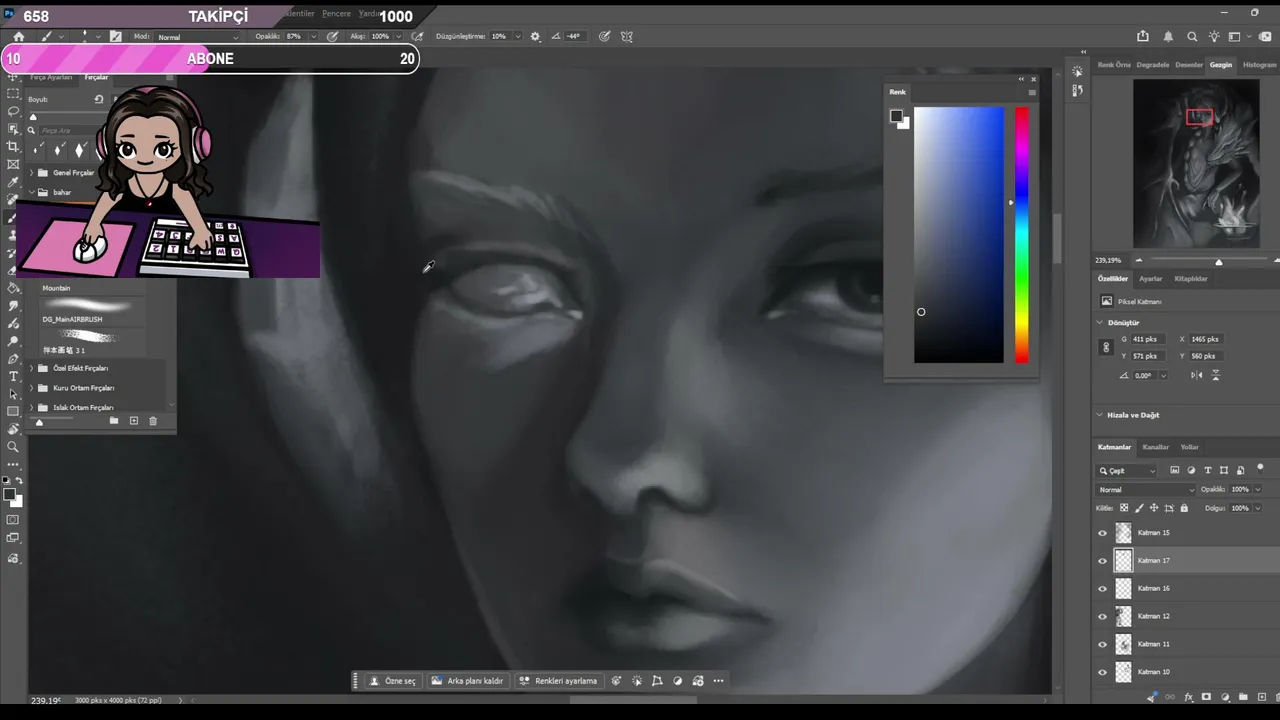Select the Type tool
This screenshot has height=720, width=1280.
coord(13,376)
